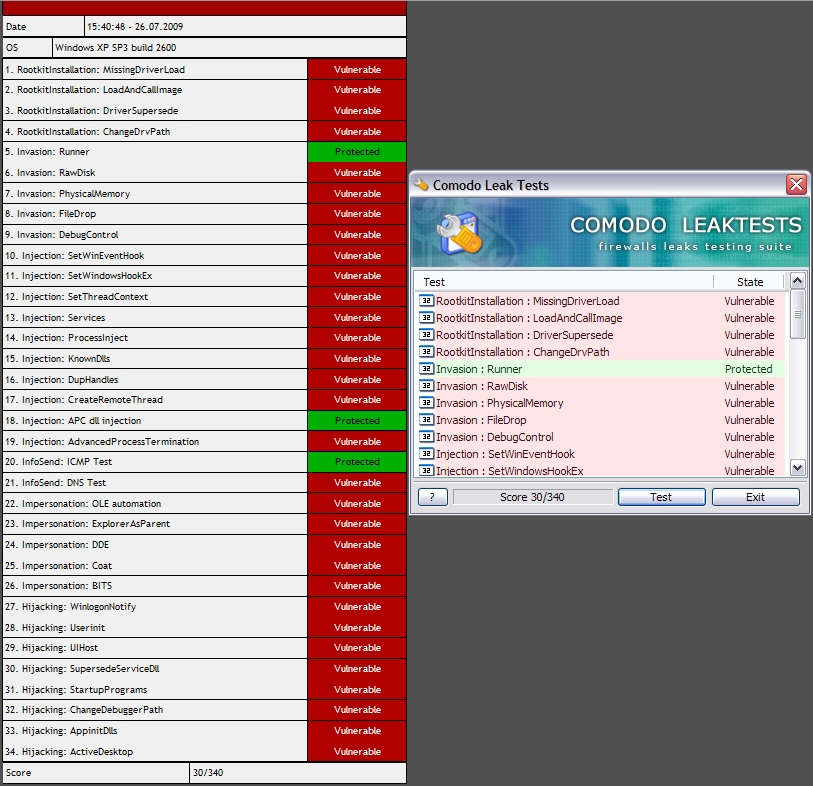The height and width of the screenshot is (786, 813).
Task: Click the Exit button
Action: tap(755, 497)
